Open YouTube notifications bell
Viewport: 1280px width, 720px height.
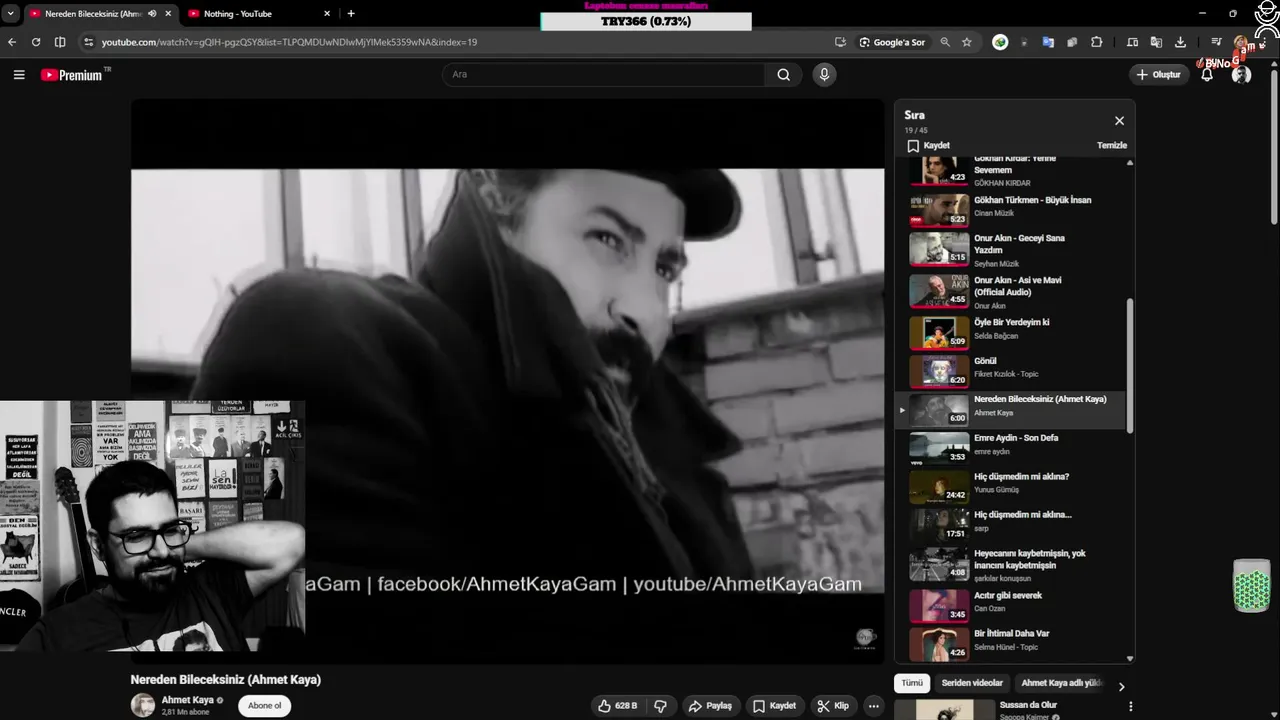coord(1207,75)
